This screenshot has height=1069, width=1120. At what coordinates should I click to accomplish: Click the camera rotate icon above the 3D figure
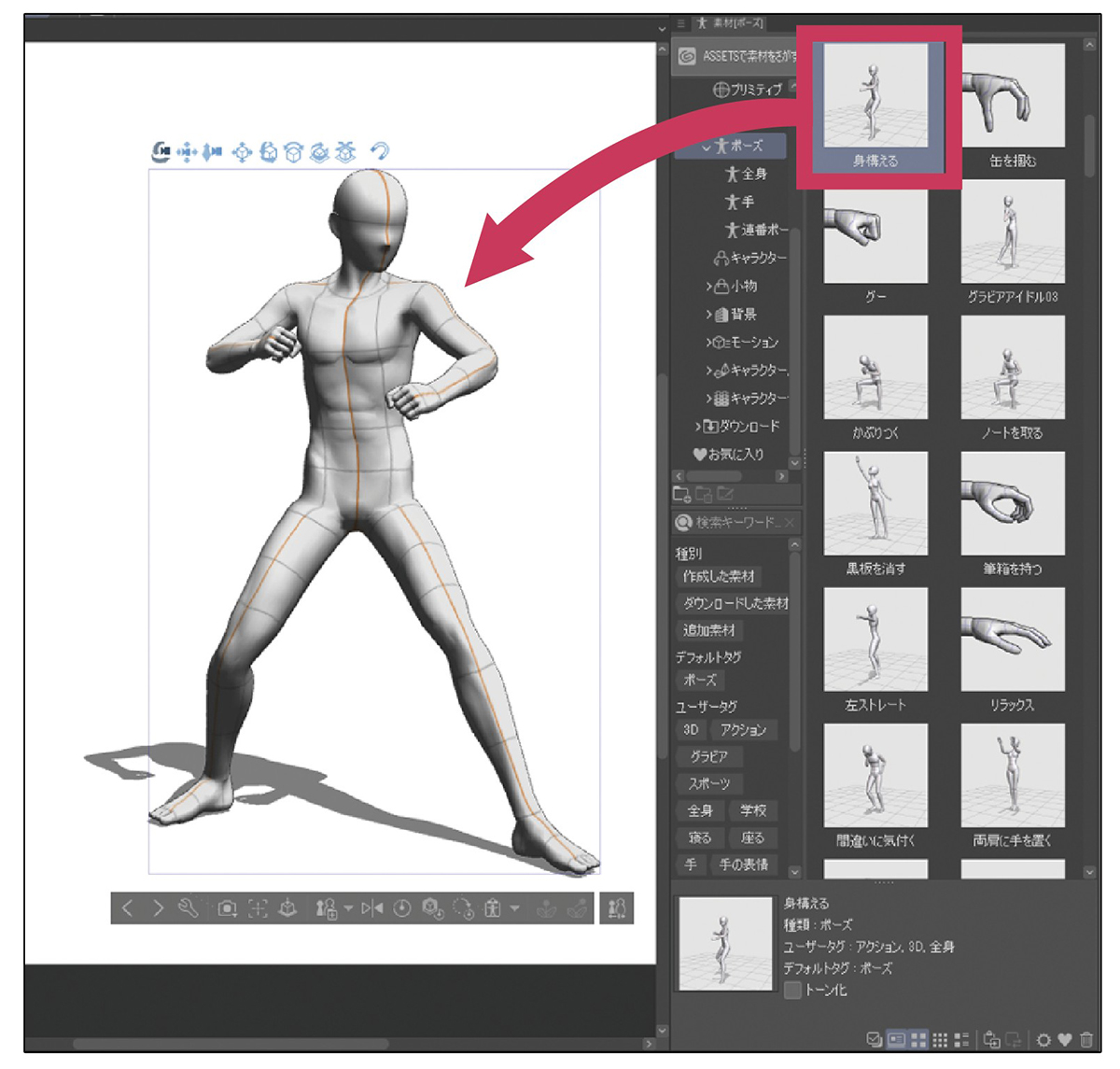[161, 151]
